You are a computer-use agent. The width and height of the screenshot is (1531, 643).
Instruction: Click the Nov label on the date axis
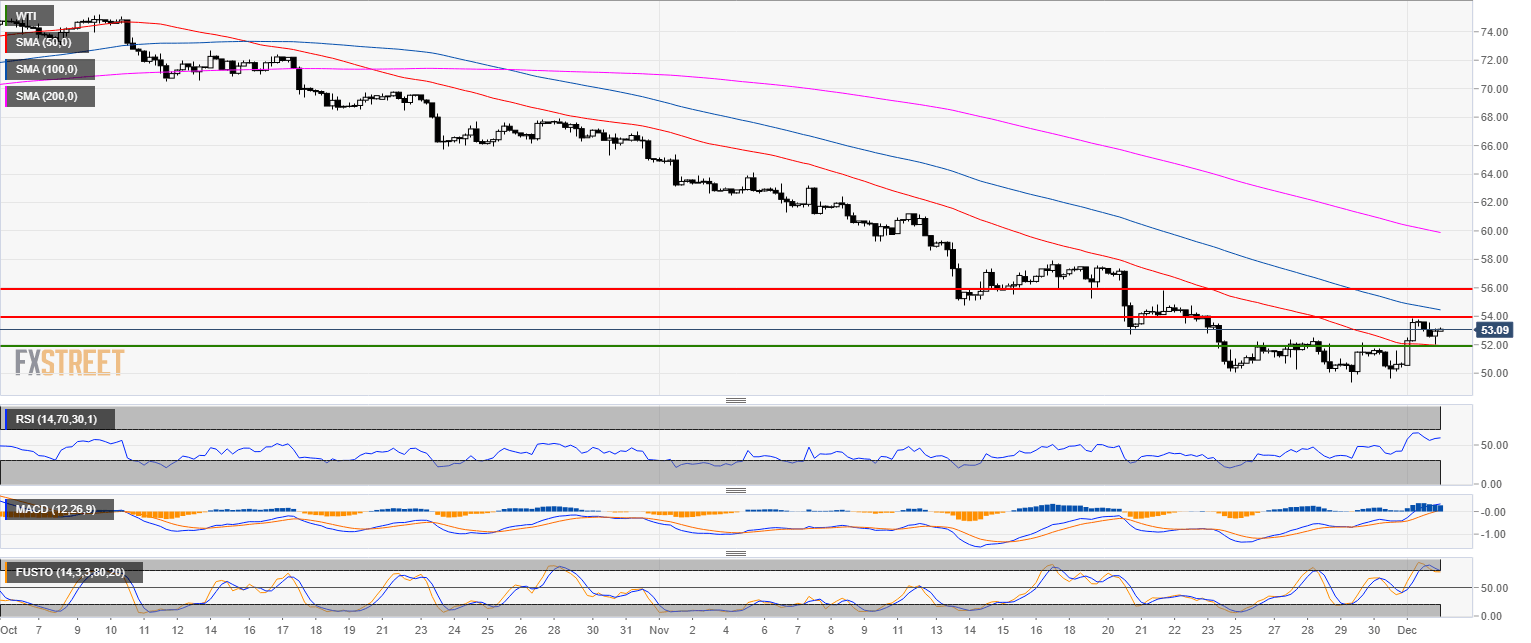(661, 632)
